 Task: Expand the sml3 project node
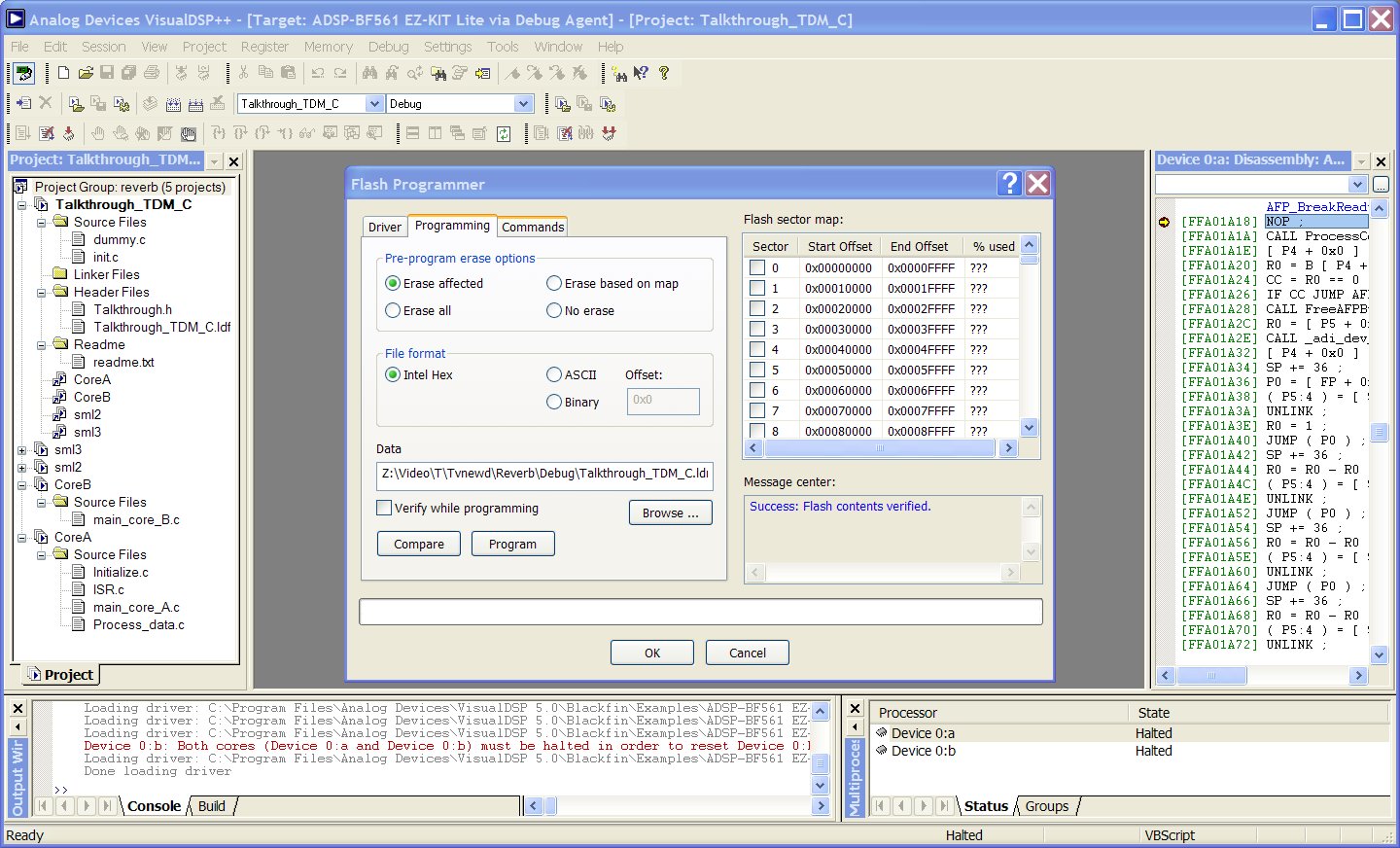tap(22, 450)
